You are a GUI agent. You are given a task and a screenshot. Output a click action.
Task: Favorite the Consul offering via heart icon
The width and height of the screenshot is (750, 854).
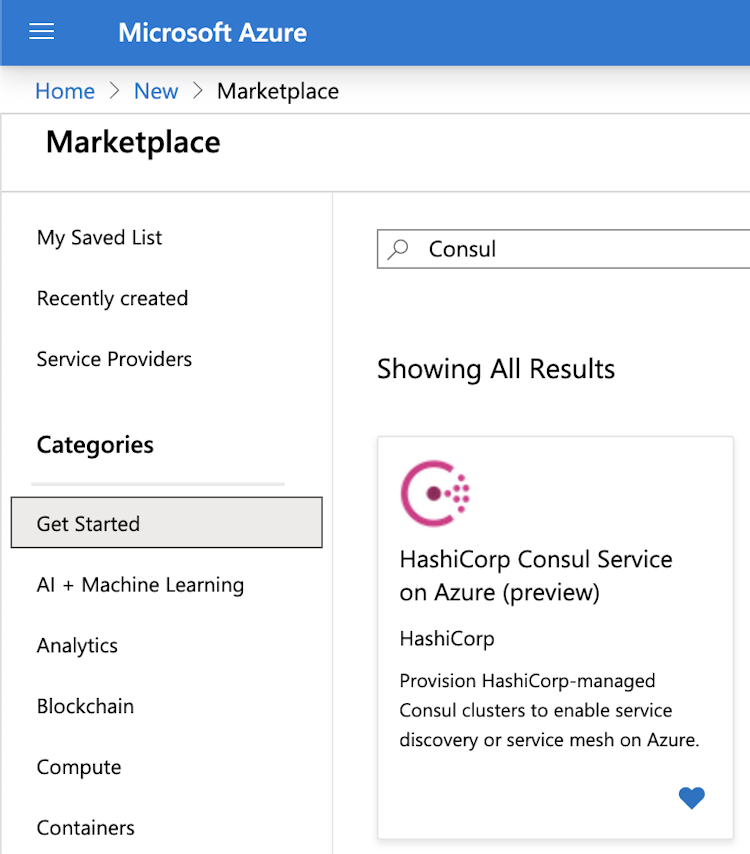691,798
